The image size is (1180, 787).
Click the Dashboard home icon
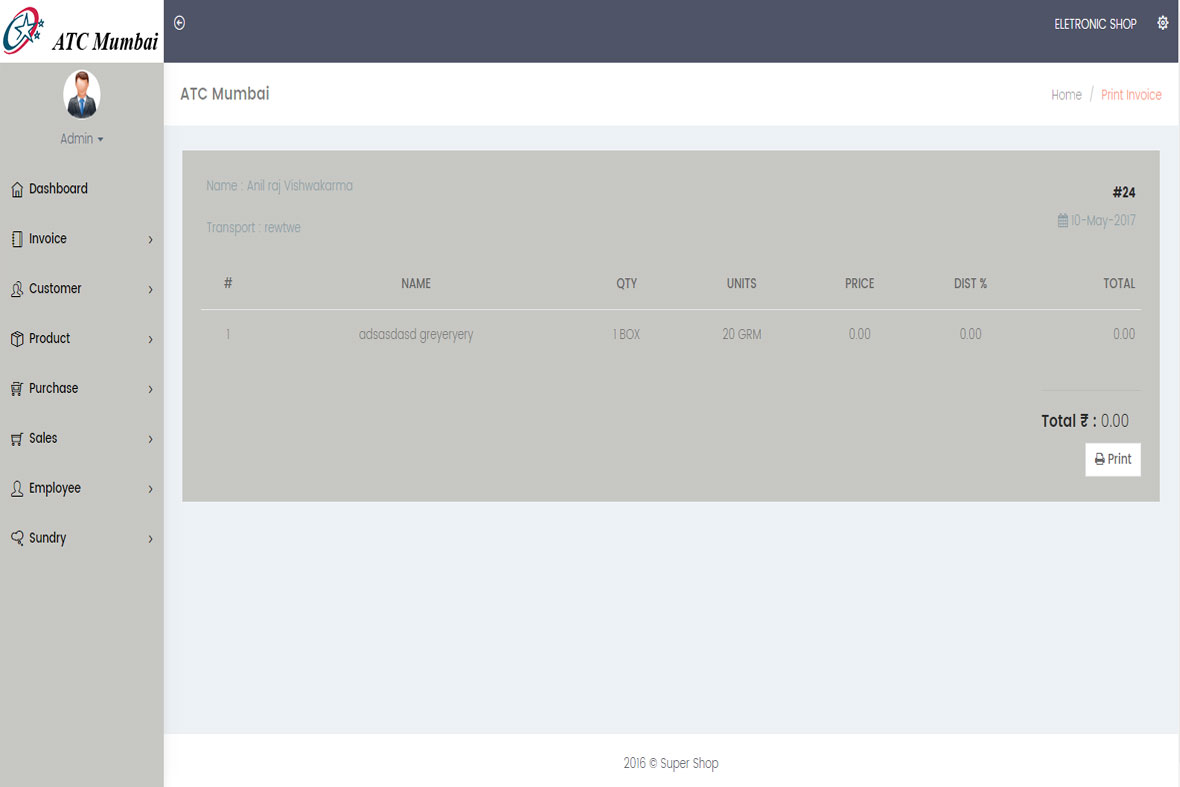[16, 189]
